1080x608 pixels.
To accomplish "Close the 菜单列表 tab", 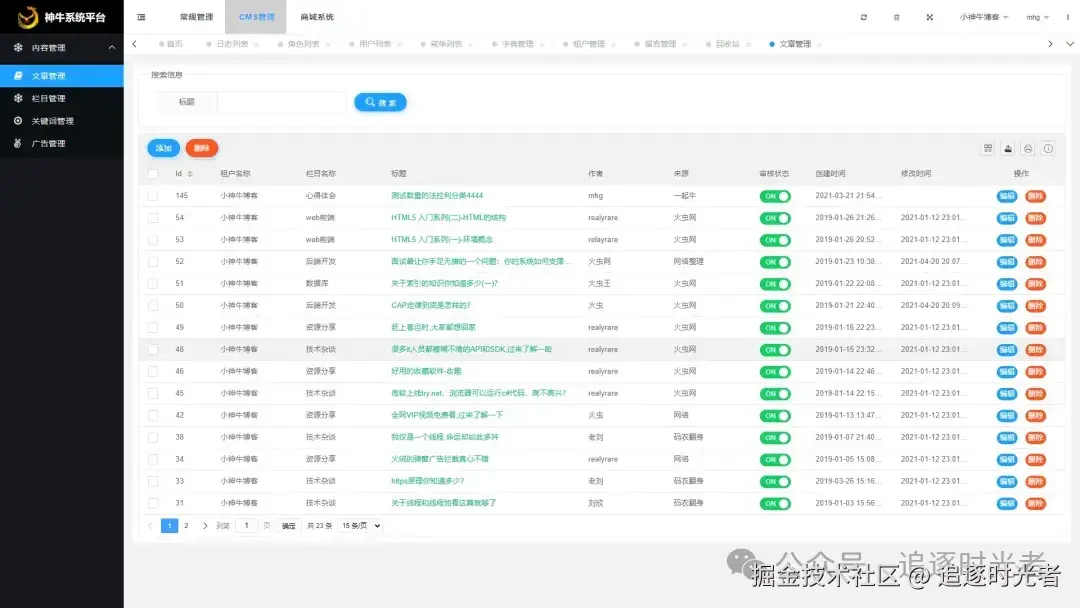I will [470, 45].
